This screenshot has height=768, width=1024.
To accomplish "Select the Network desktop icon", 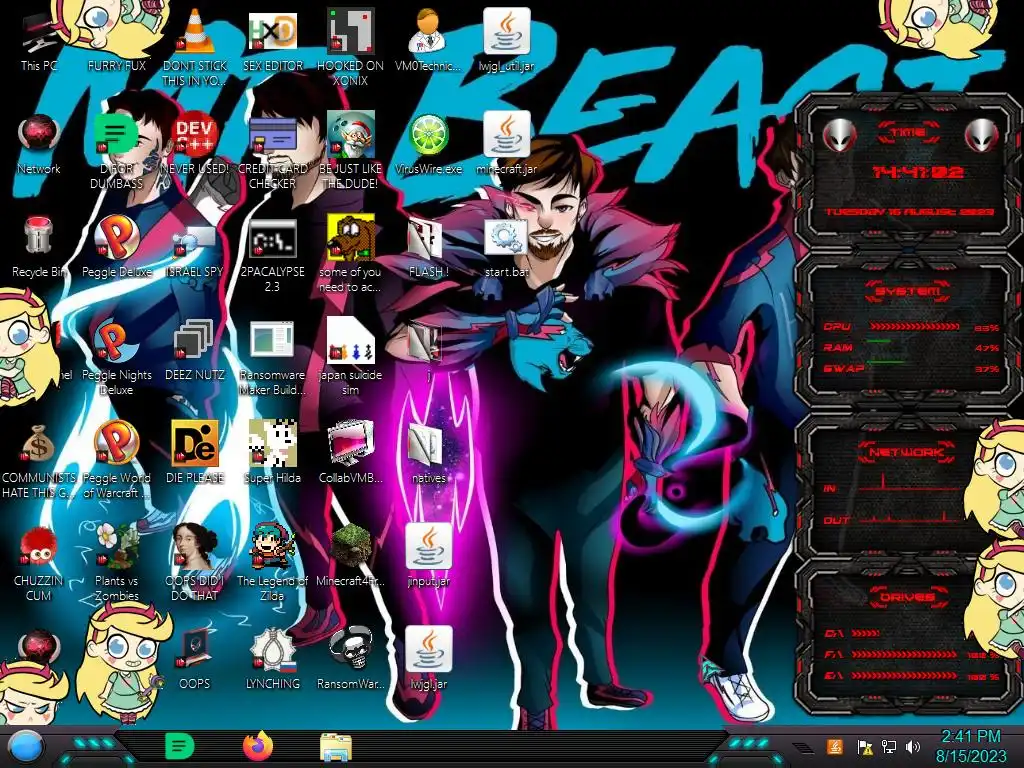I will coord(38,136).
